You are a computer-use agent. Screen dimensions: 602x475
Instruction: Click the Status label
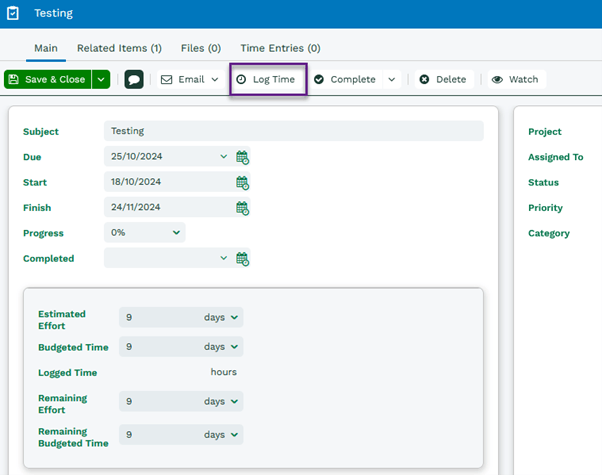click(x=543, y=182)
